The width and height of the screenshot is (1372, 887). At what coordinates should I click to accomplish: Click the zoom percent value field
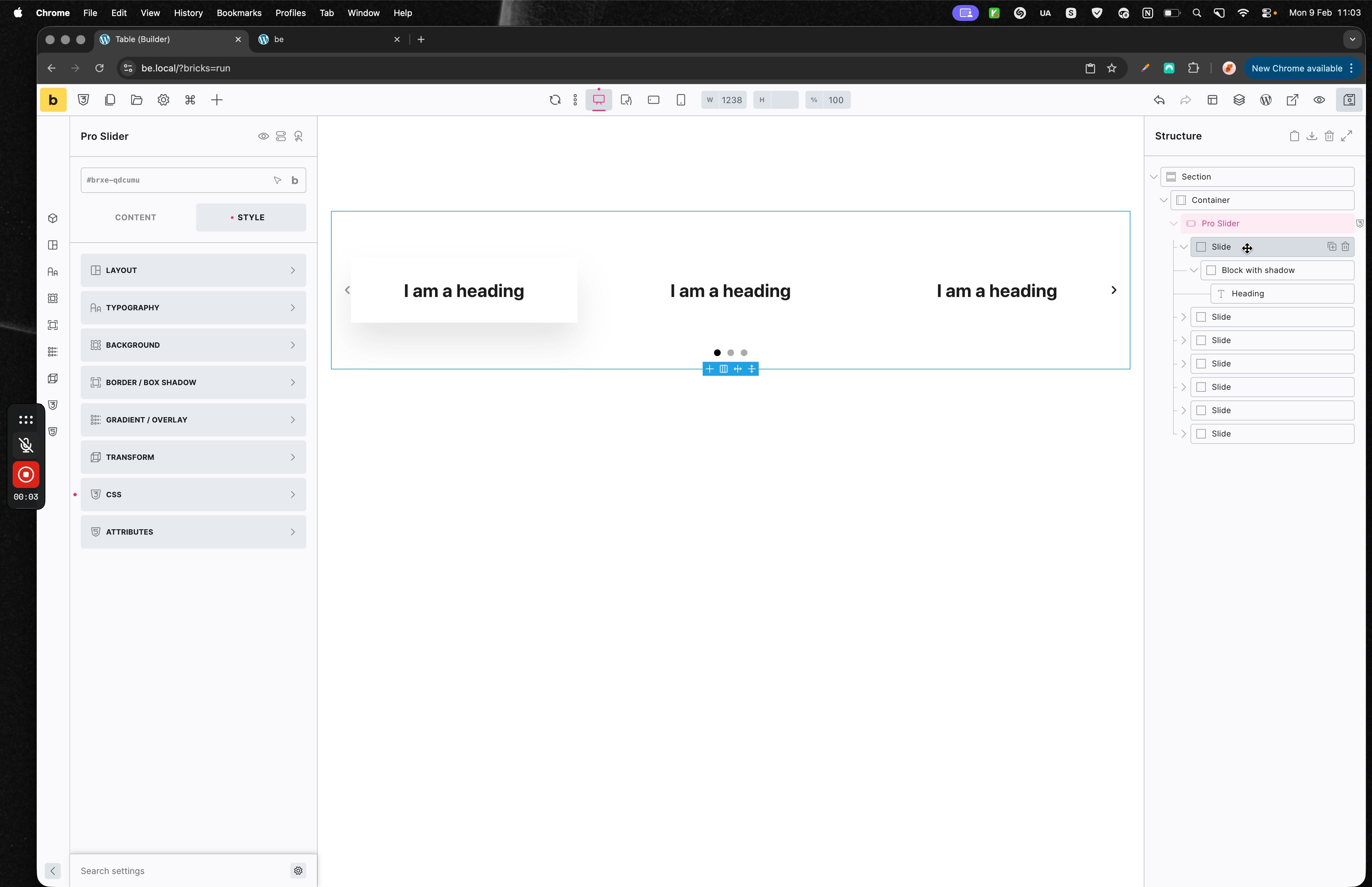click(836, 100)
